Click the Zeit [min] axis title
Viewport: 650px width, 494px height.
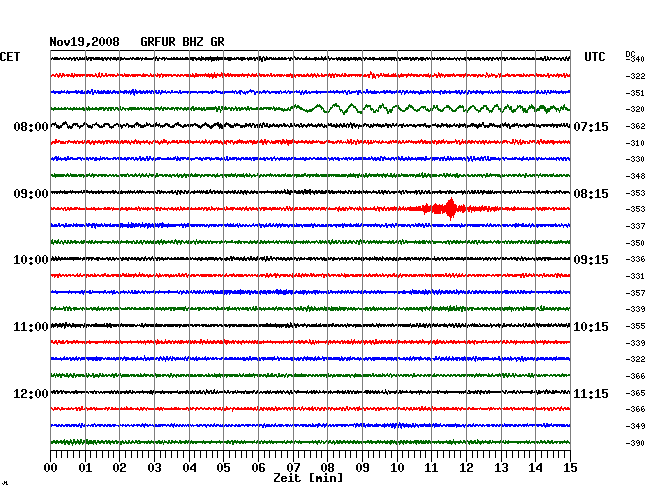[x=308, y=478]
